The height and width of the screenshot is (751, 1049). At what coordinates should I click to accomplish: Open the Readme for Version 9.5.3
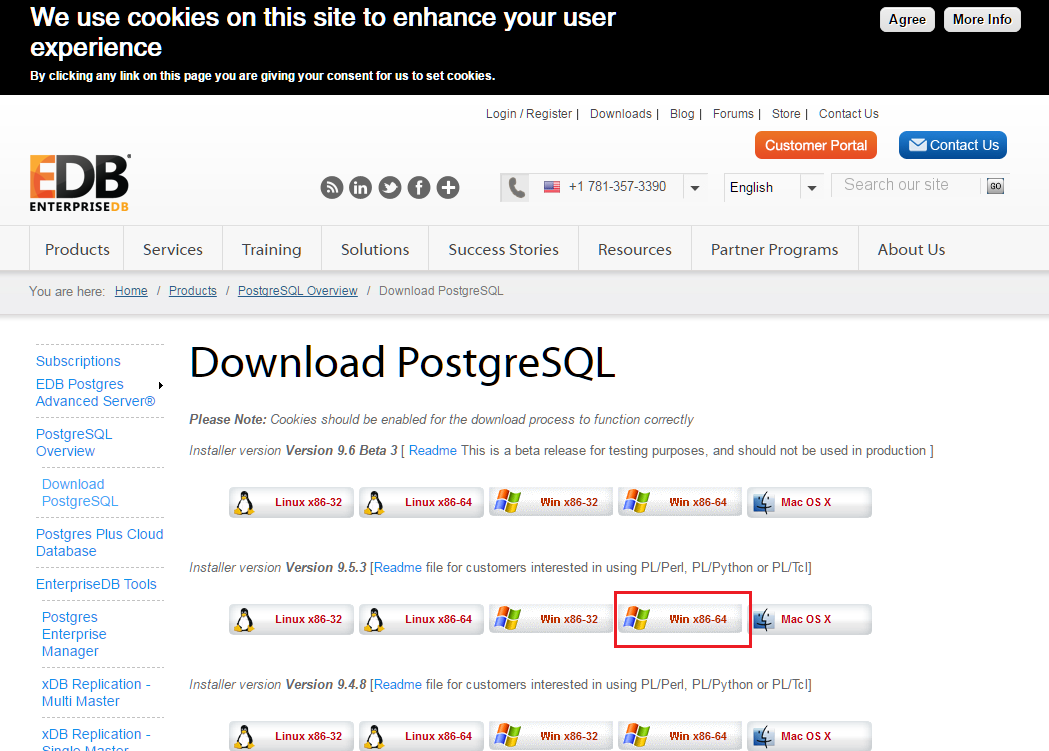pos(398,568)
